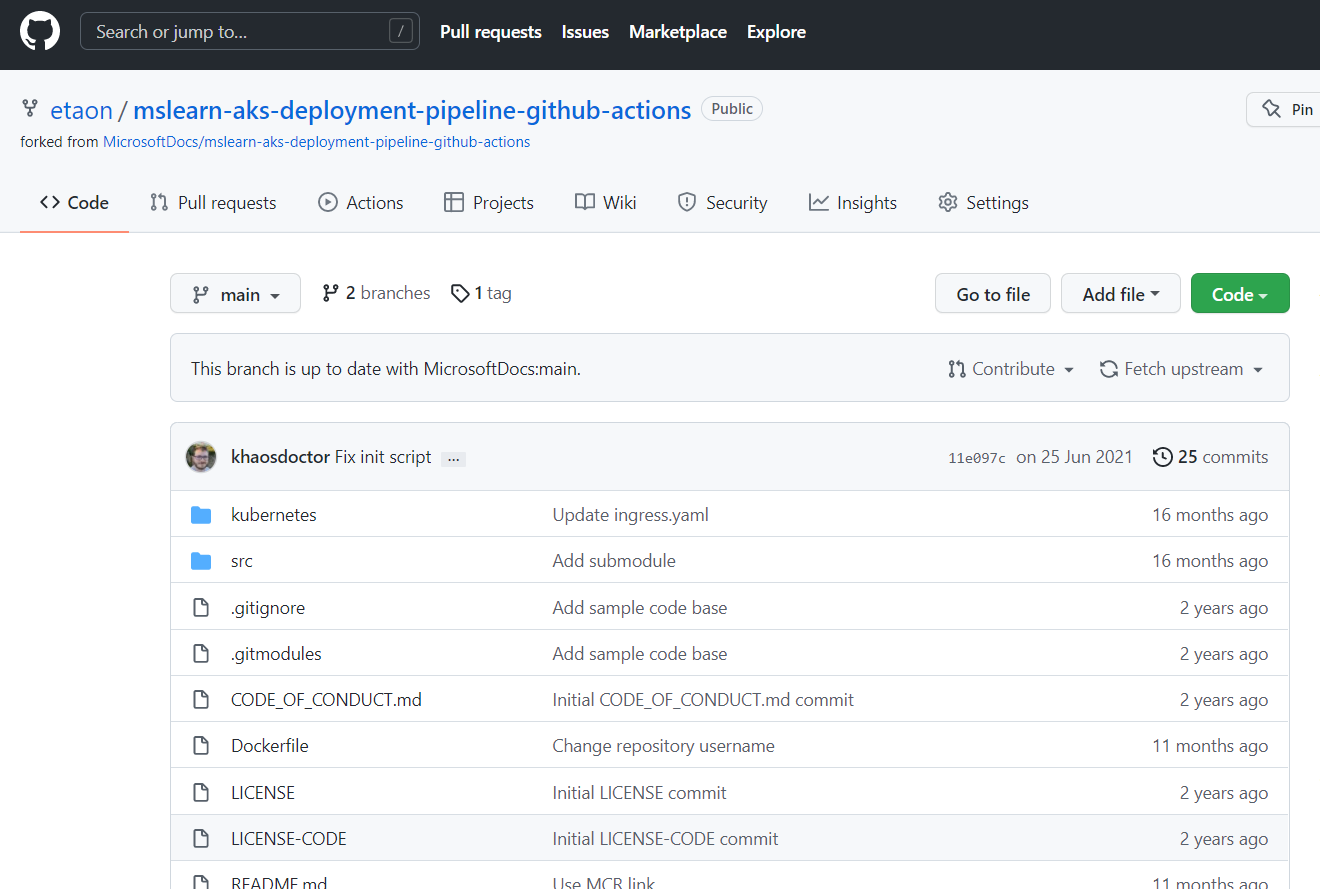
Task: Click the Projects table icon
Action: tap(454, 202)
